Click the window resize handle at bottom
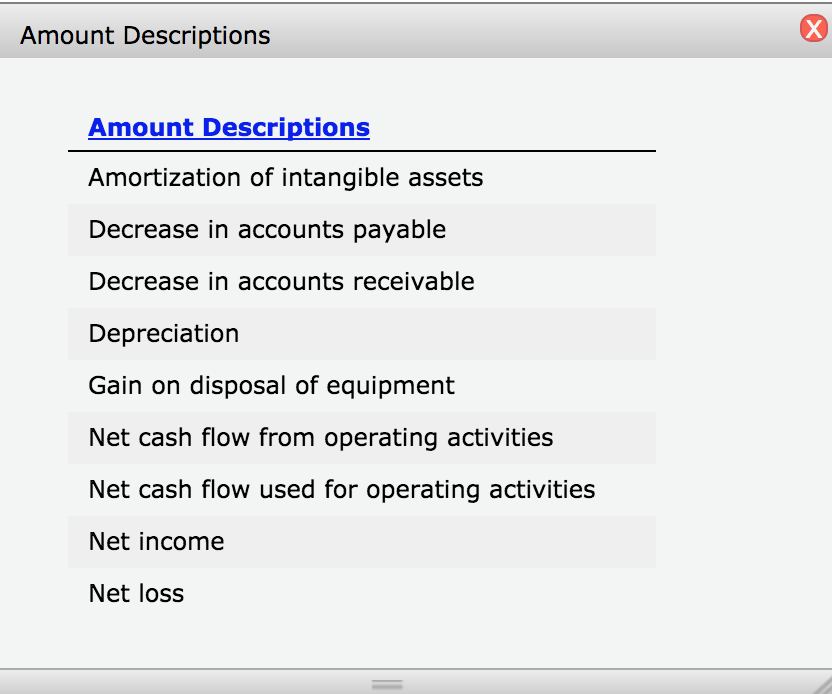The image size is (832, 694). [387, 684]
